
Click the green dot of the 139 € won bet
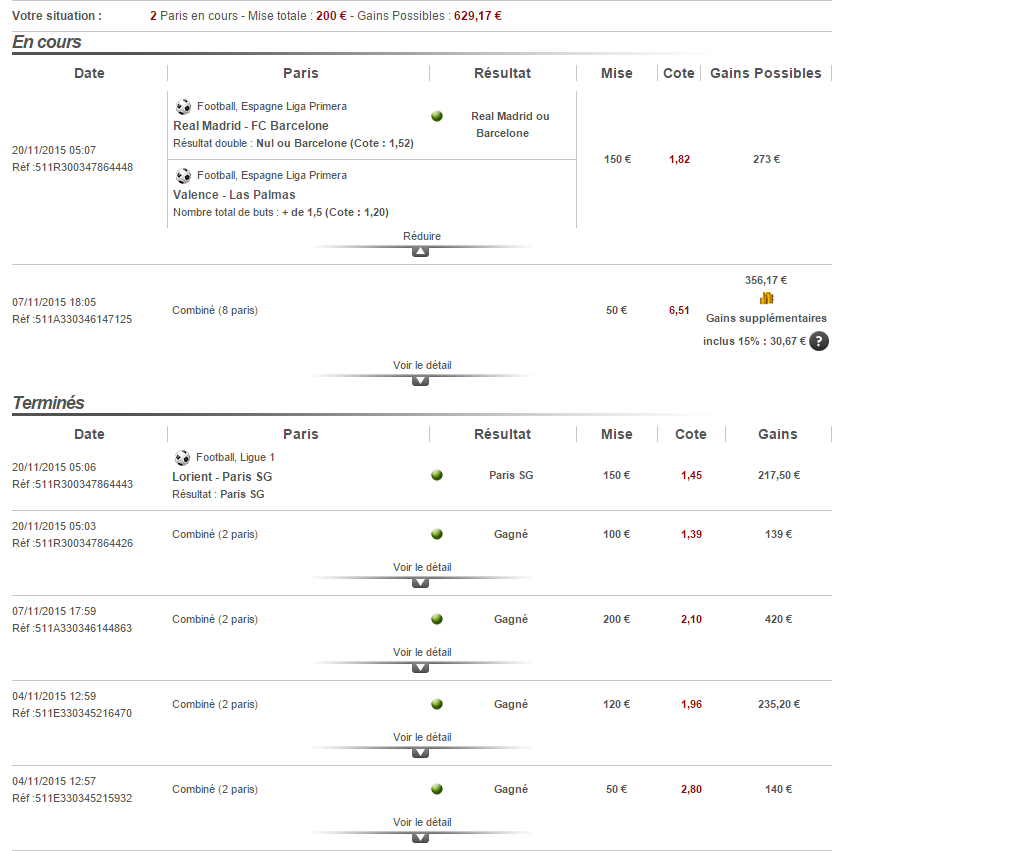click(x=437, y=534)
